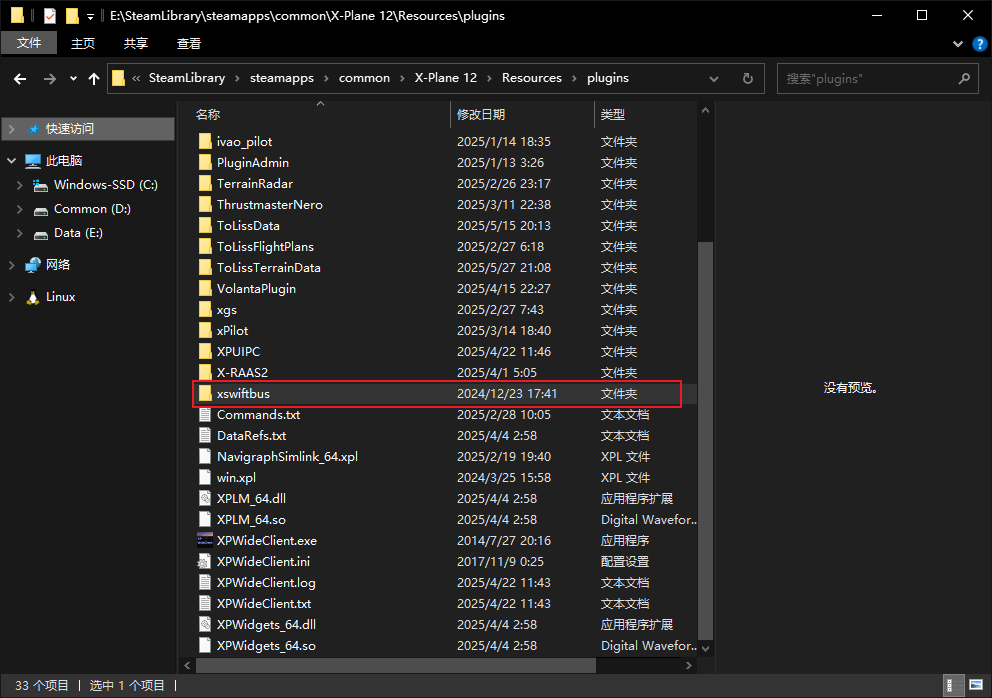Click the horizontal scrollbar in file list

pyautogui.click(x=395, y=664)
